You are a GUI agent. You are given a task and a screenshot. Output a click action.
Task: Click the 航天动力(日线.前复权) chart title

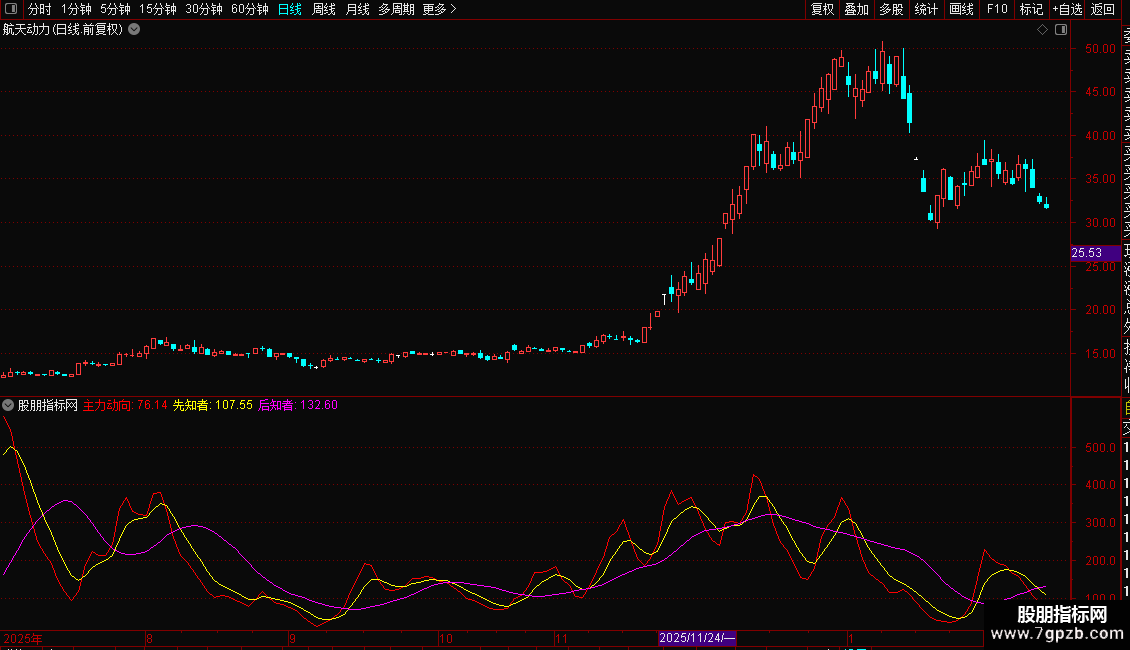pos(63,30)
